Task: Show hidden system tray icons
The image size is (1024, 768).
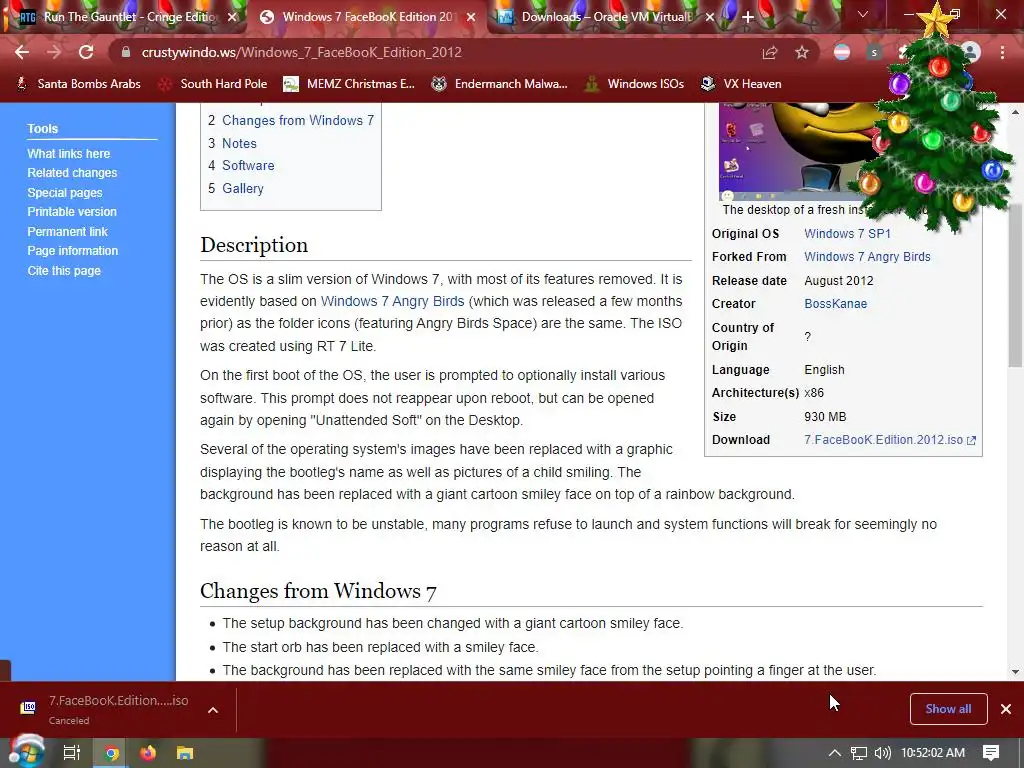Action: (834, 753)
